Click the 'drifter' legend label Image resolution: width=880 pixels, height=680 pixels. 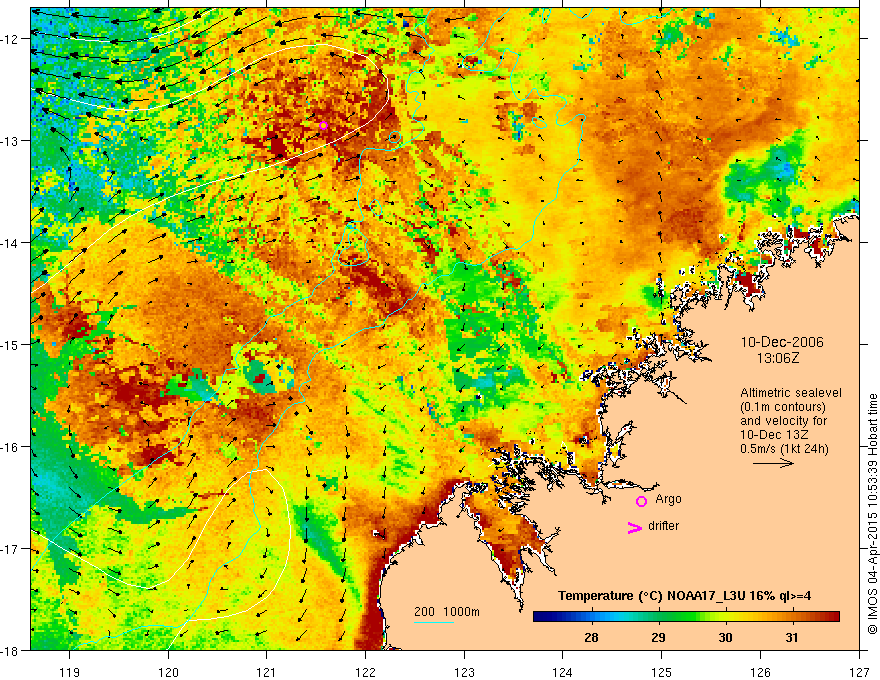click(663, 526)
